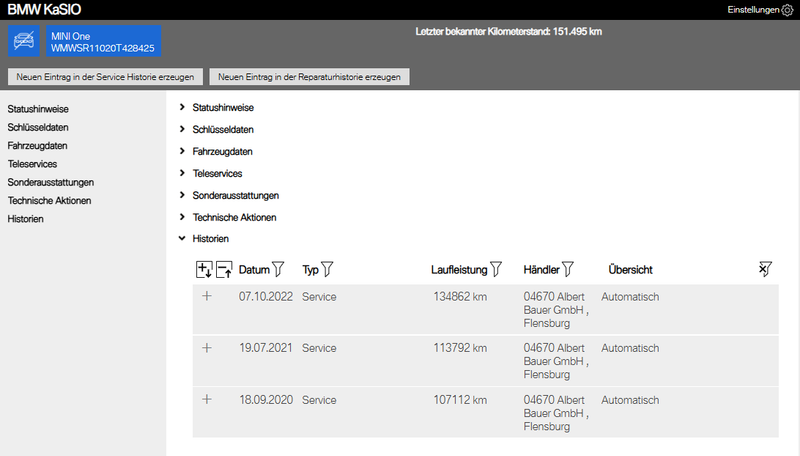Click Automatisch in the 19.07.2021 row
800x456 pixels.
630,348
